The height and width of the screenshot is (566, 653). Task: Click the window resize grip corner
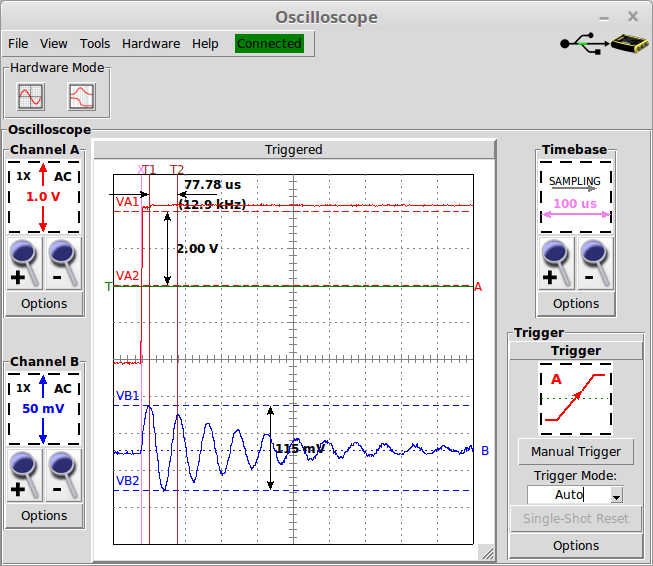[x=487, y=553]
